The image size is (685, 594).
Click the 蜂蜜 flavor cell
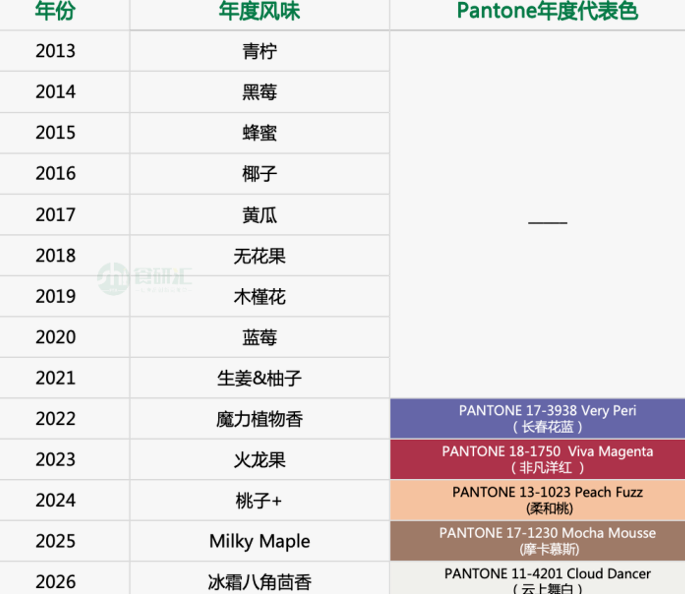pyautogui.click(x=259, y=133)
